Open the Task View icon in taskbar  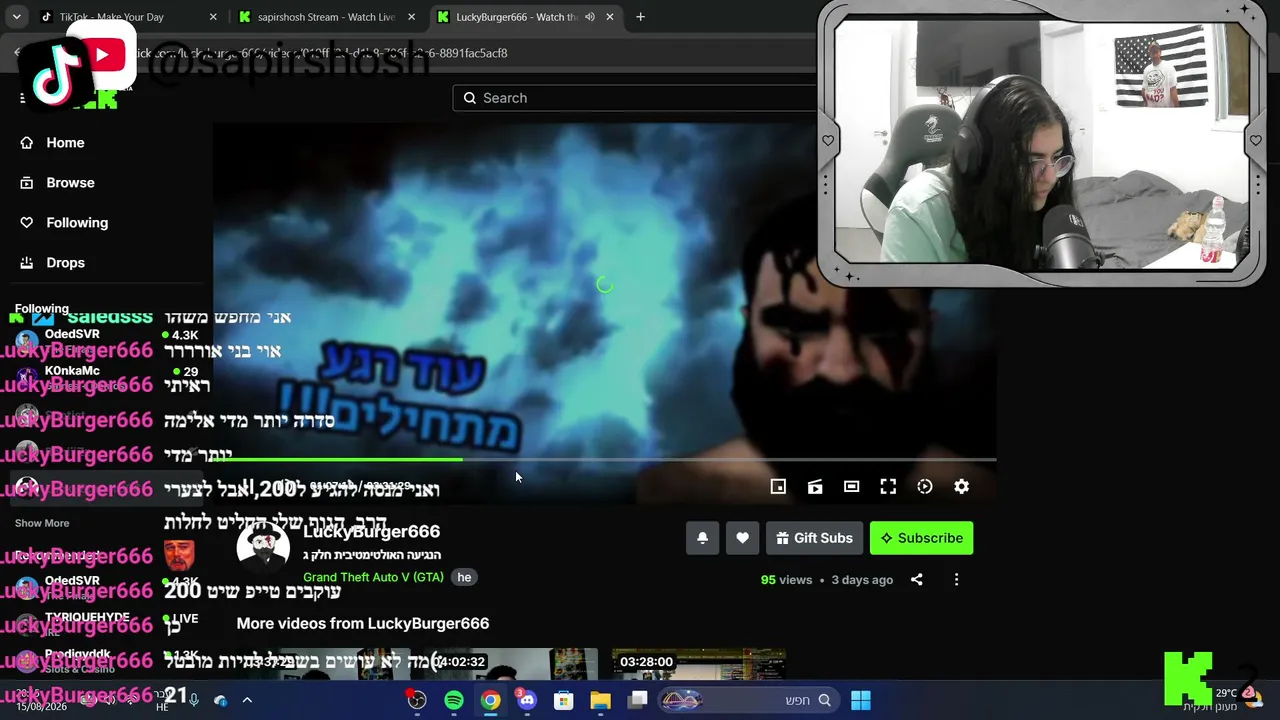pos(637,700)
